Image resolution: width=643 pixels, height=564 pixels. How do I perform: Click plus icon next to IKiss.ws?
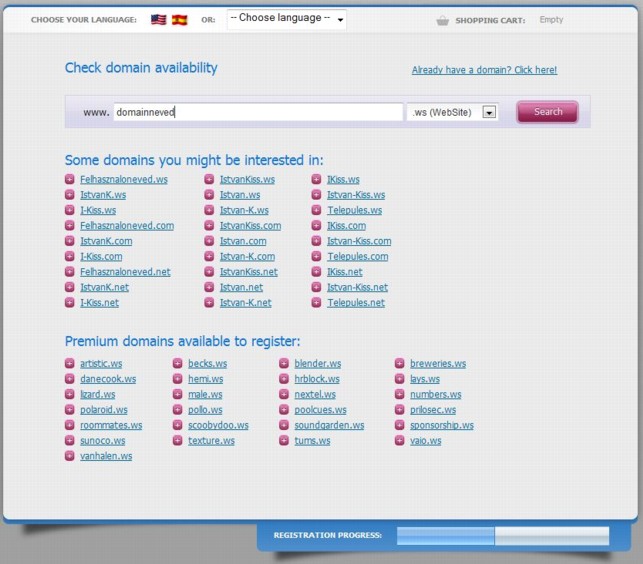pyautogui.click(x=316, y=179)
